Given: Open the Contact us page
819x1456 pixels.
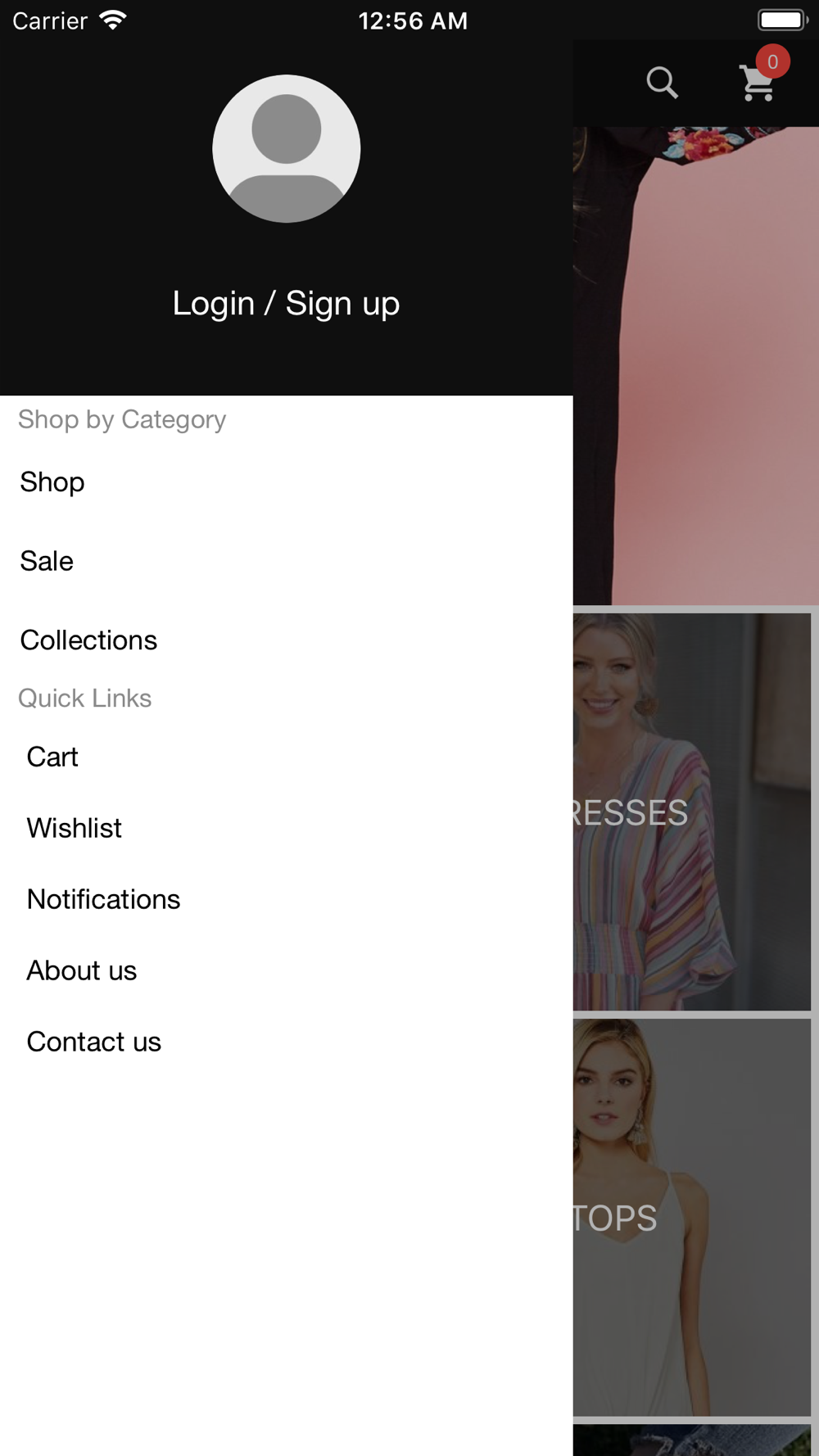Looking at the screenshot, I should (x=287, y=1042).
